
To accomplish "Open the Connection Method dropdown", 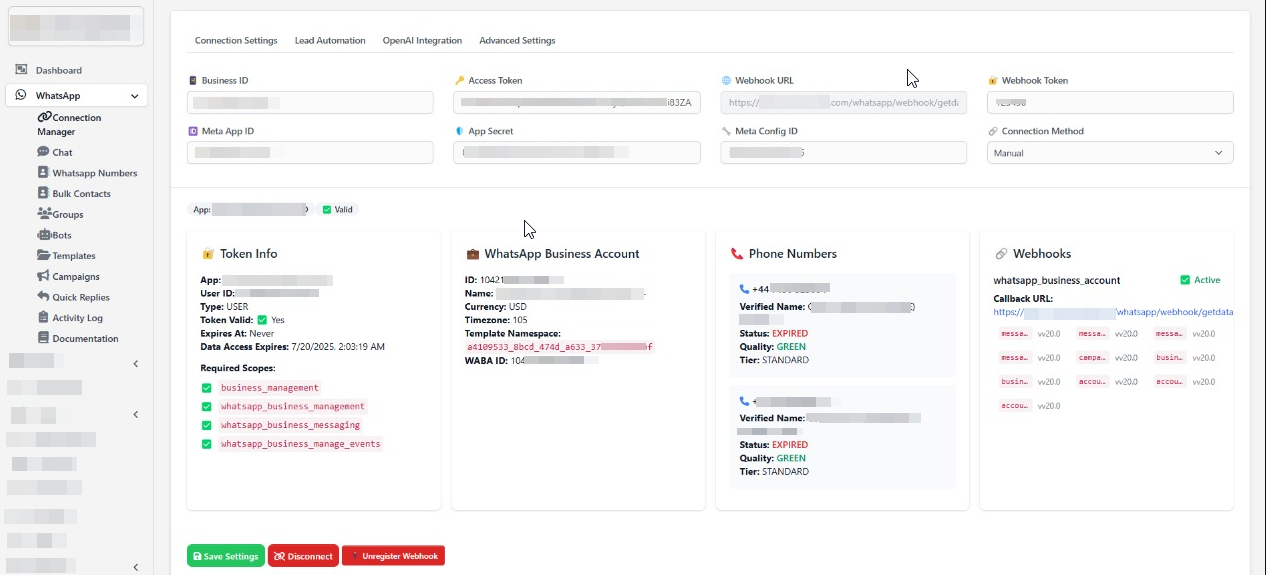I will click(x=1109, y=153).
